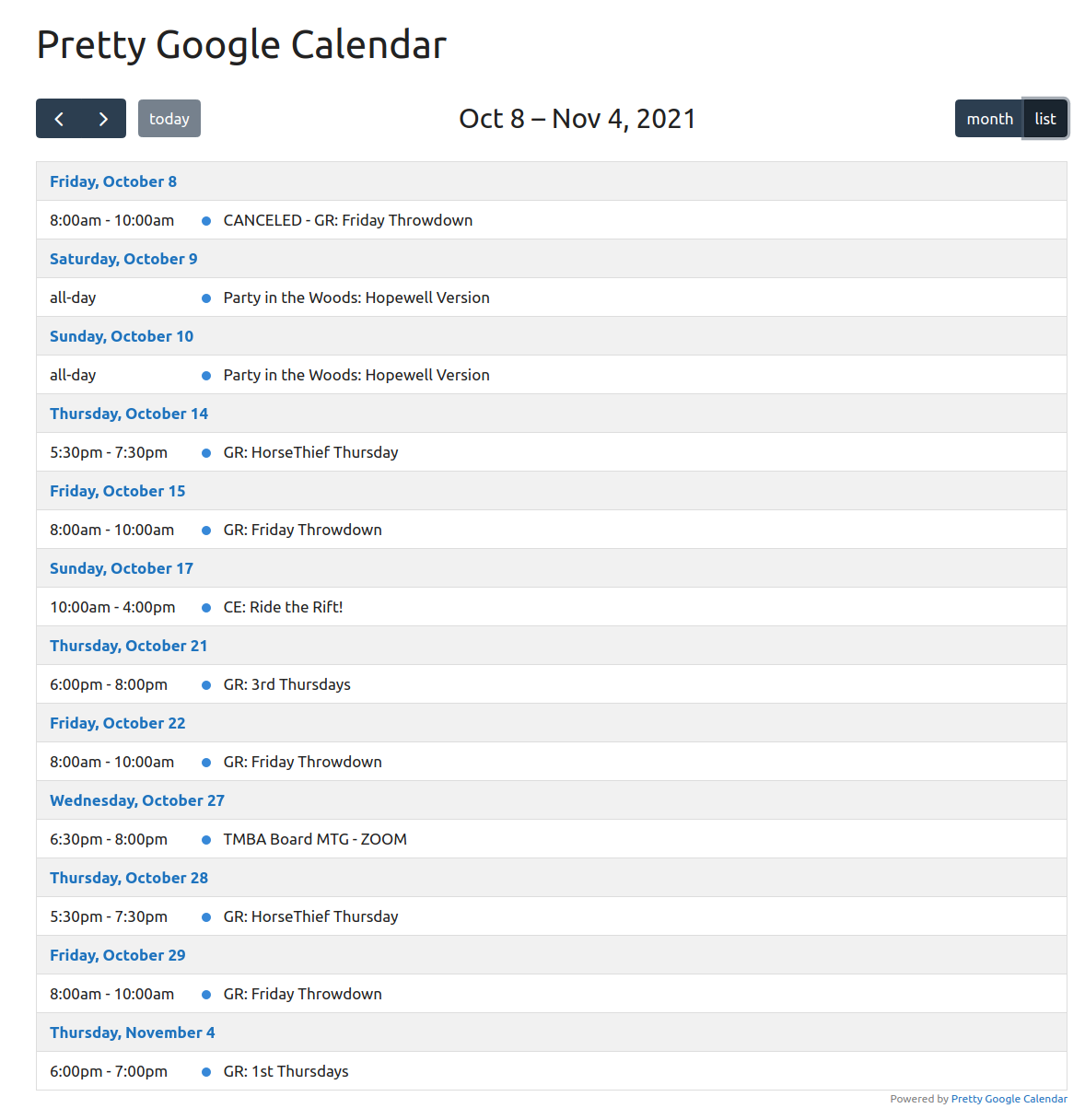1085x1120 pixels.
Task: Select October 10 Party in the Woods event
Action: 356,375
